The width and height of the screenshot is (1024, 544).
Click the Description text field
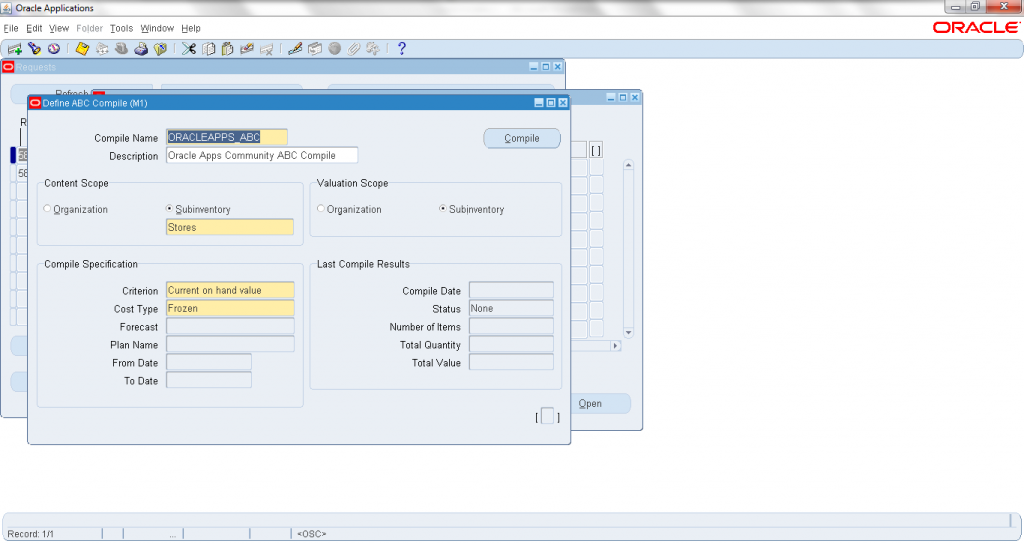tap(261, 156)
